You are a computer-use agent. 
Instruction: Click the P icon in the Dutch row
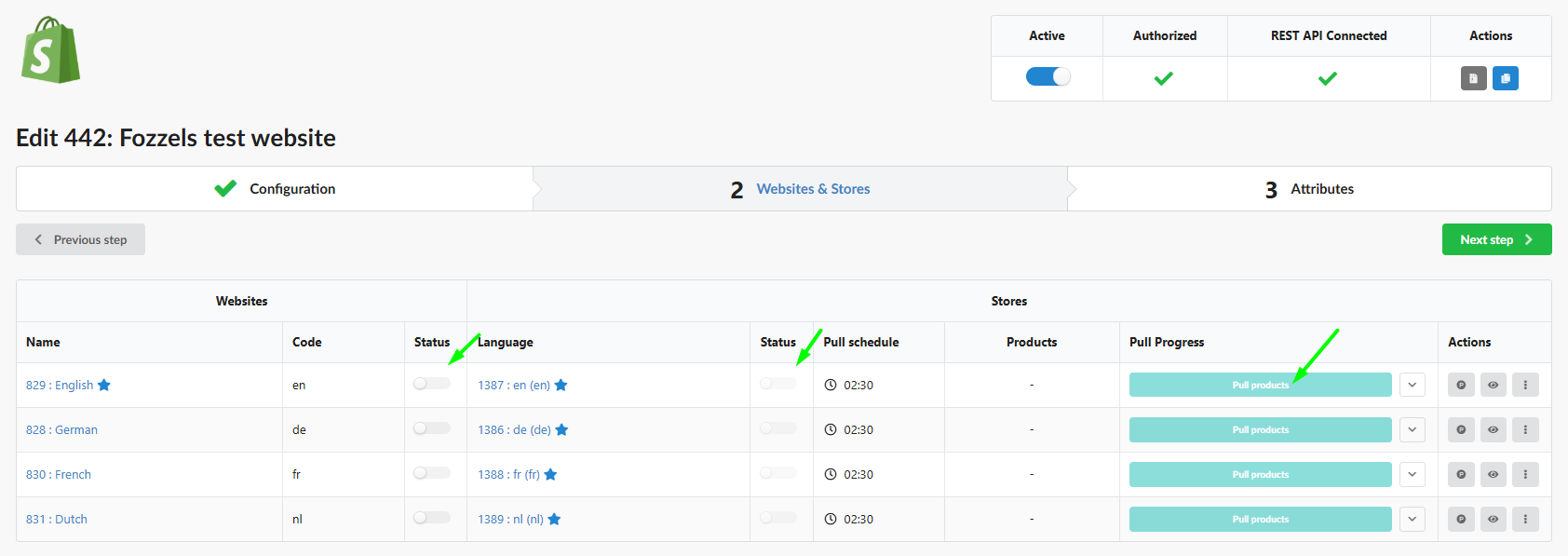tap(1461, 519)
